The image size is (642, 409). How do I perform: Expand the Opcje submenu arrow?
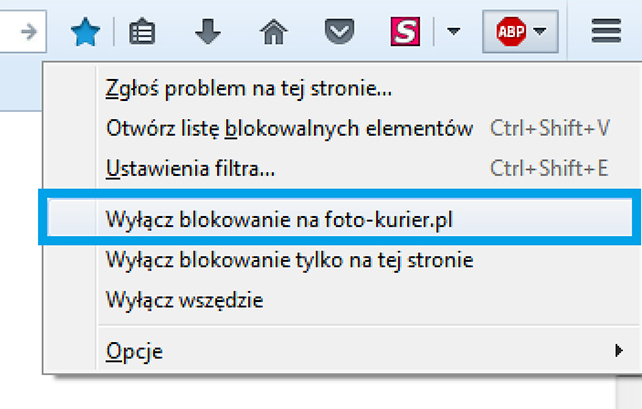coord(619,350)
